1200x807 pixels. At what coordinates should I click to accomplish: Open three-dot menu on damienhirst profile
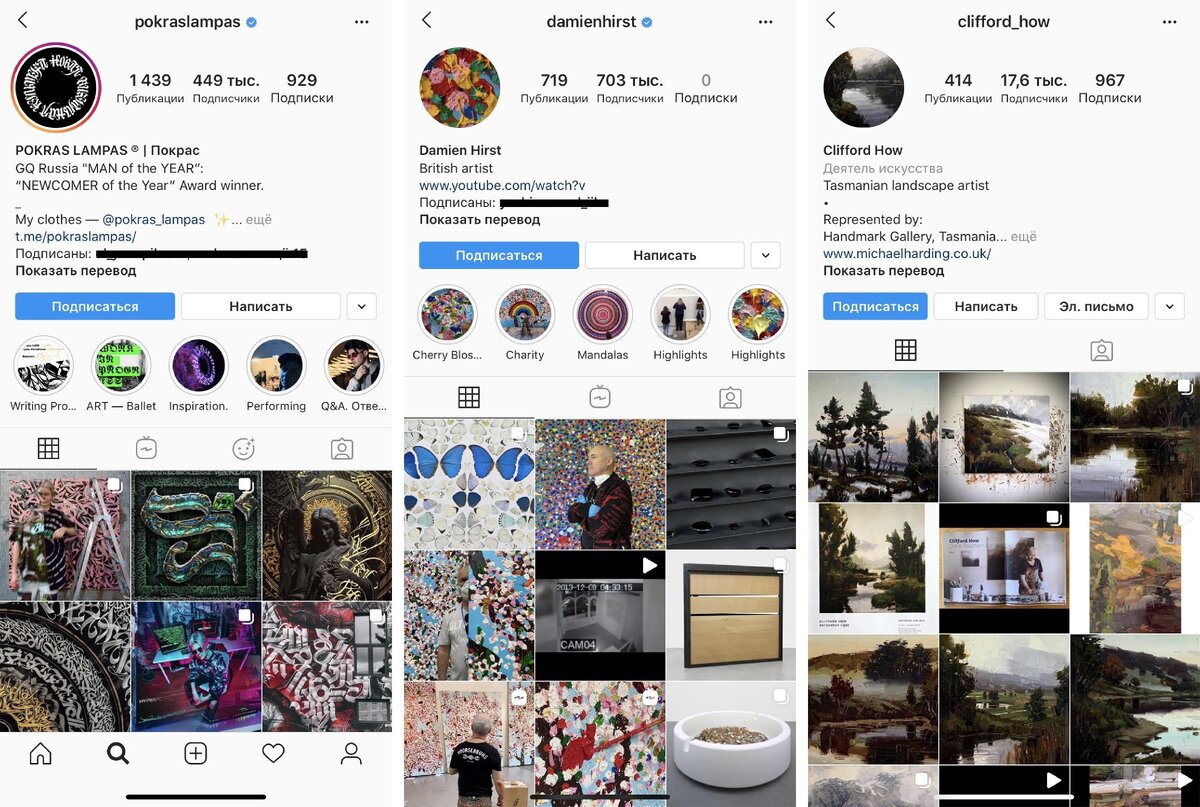click(x=765, y=21)
